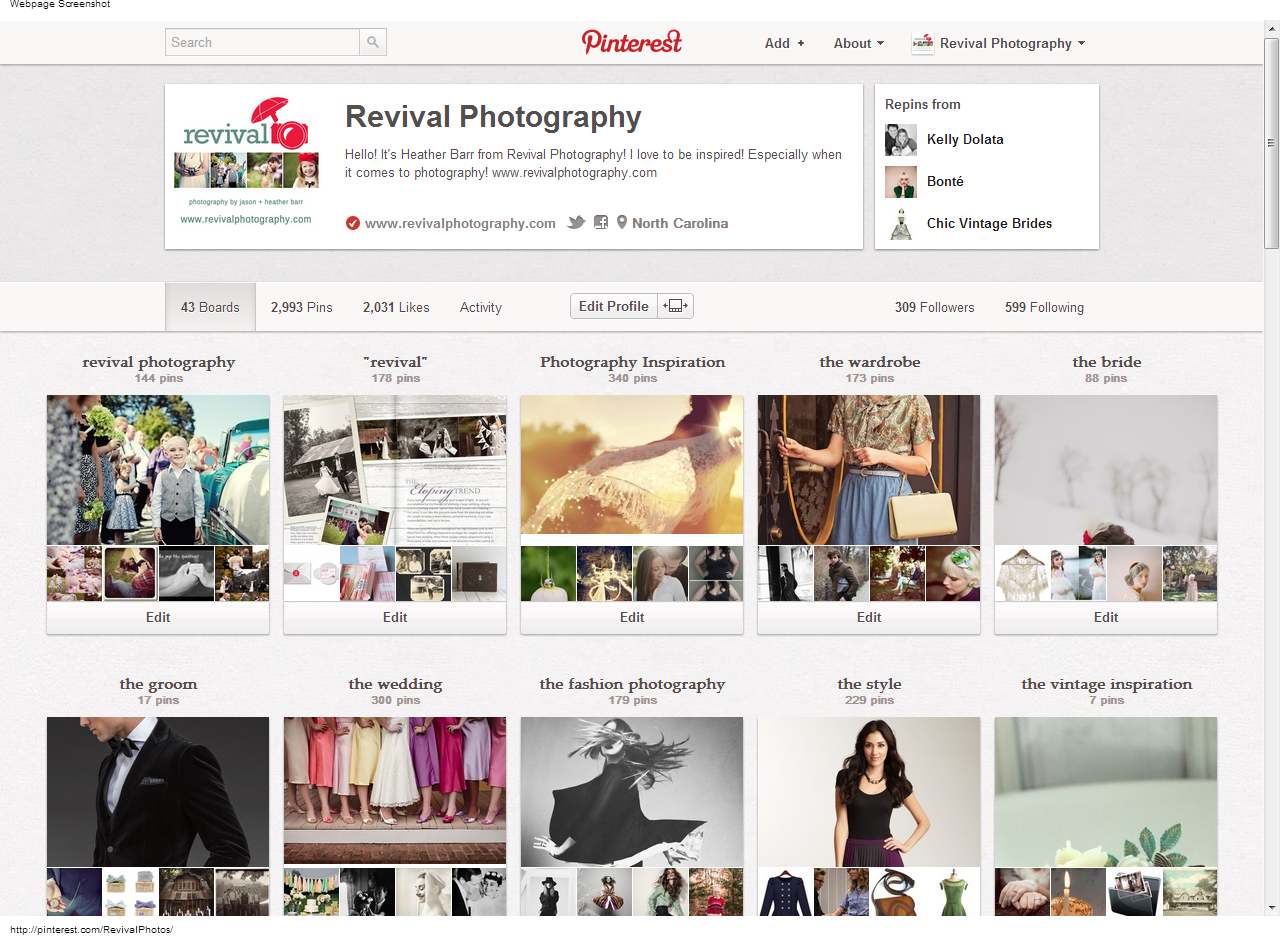
Task: Edit the revival photography board
Action: coord(158,617)
